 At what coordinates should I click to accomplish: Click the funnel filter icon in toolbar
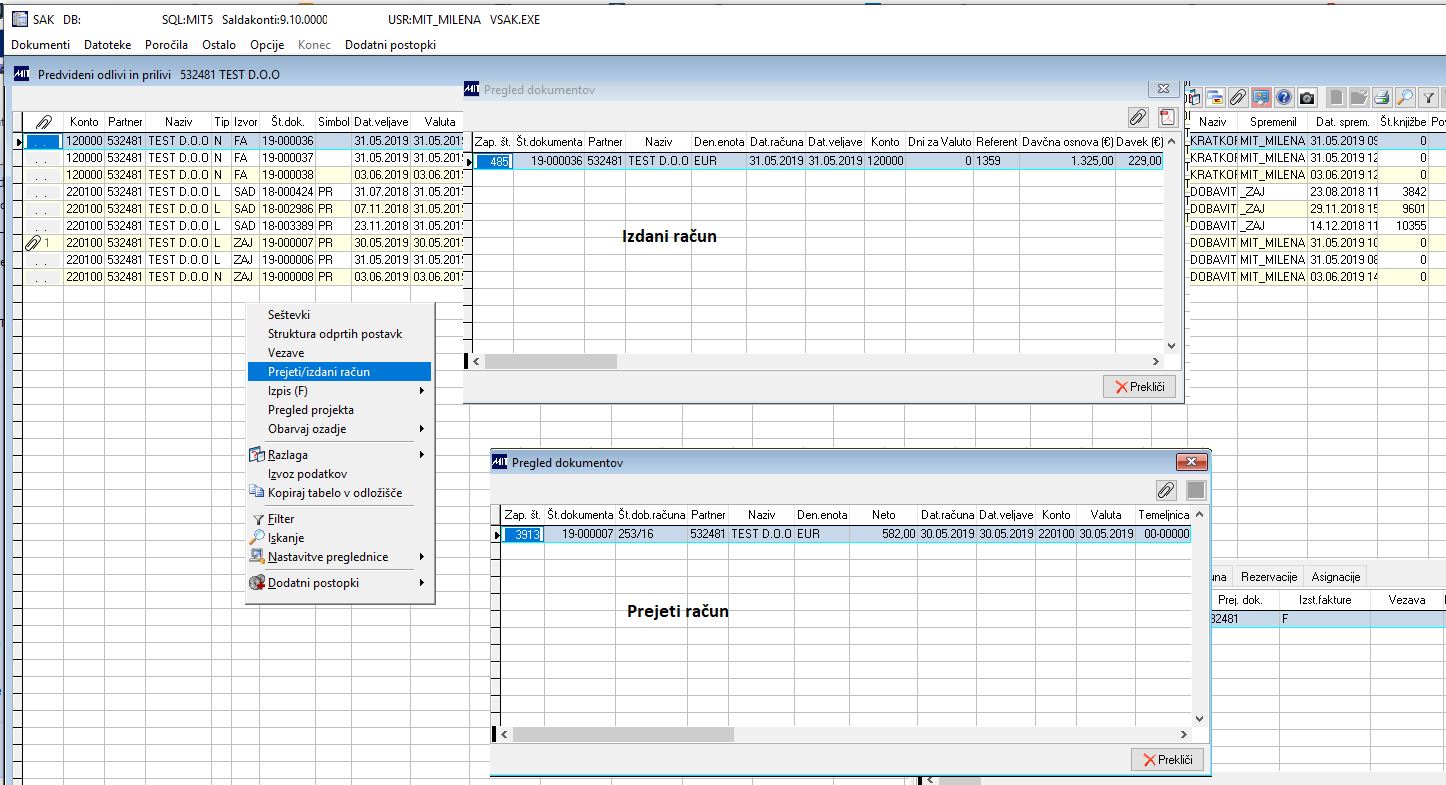click(1429, 97)
